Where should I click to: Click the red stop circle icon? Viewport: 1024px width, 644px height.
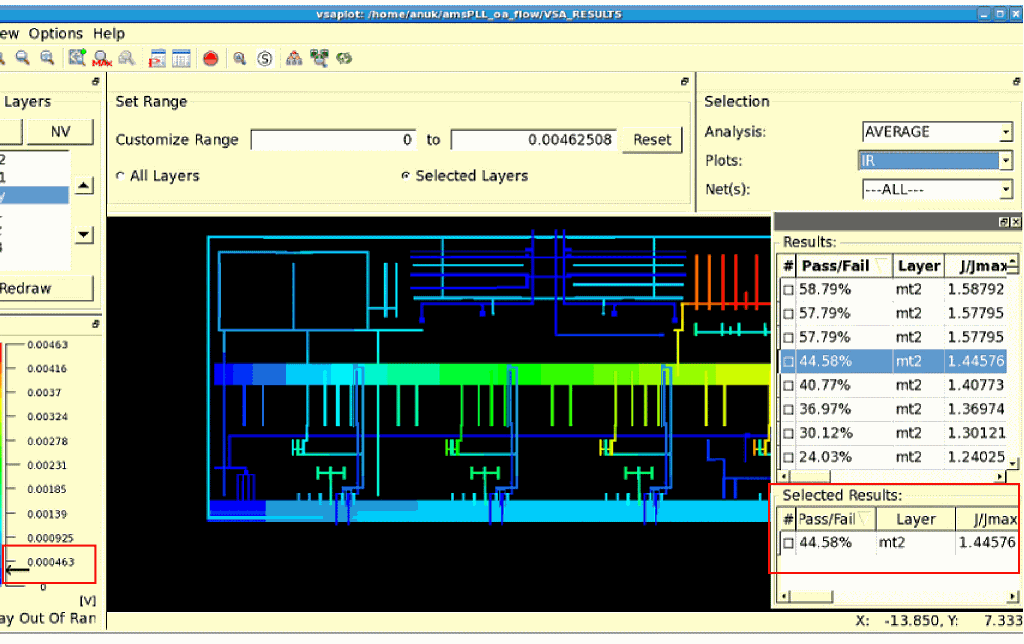[x=210, y=59]
